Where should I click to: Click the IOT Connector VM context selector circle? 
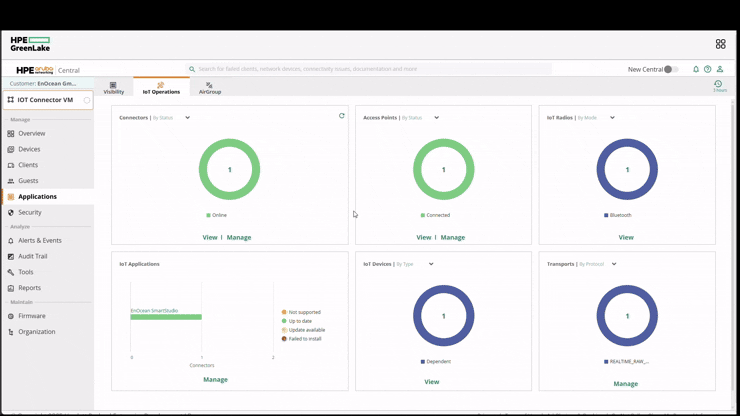[x=87, y=100]
